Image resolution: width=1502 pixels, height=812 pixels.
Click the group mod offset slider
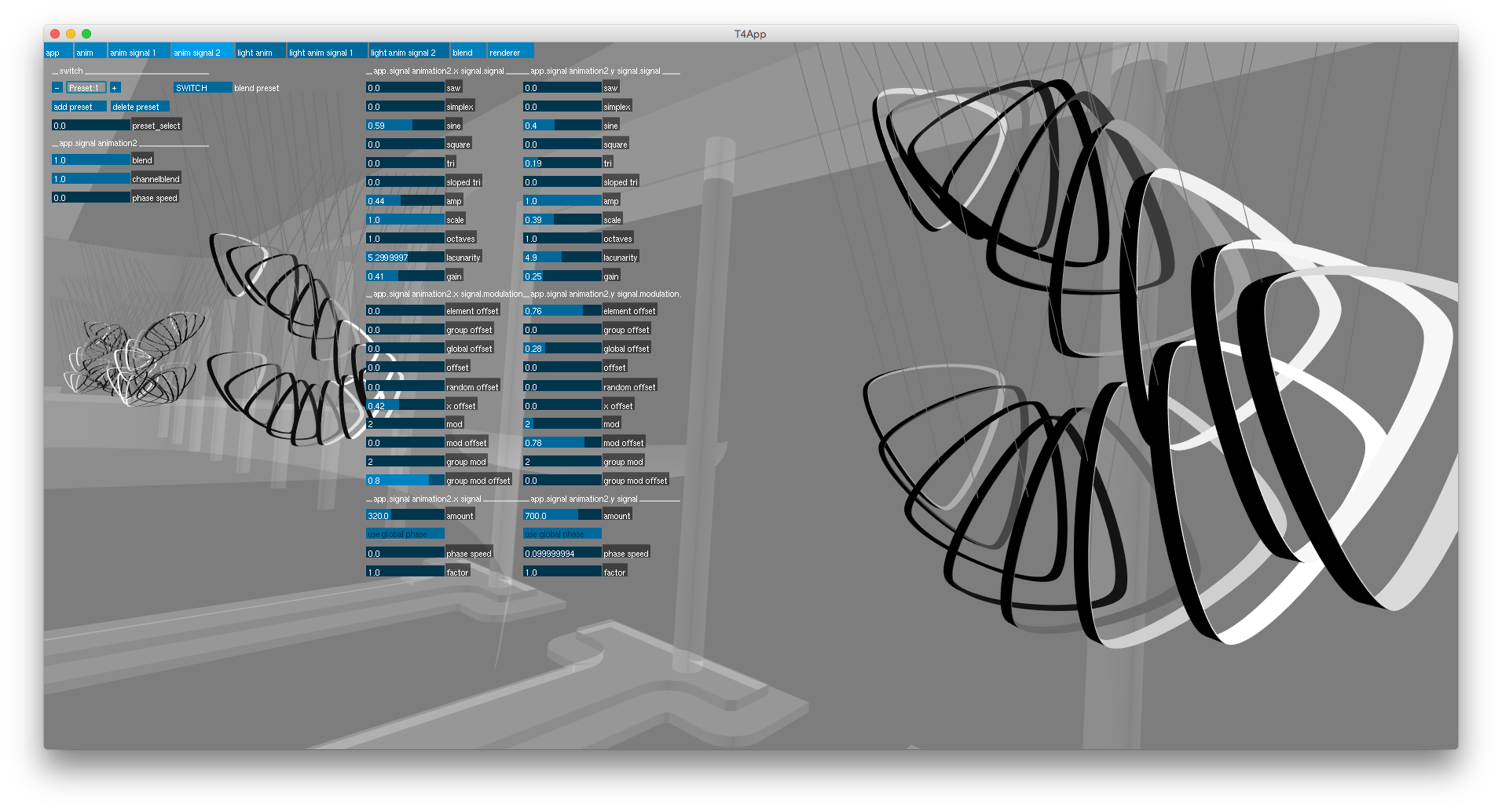pos(404,480)
